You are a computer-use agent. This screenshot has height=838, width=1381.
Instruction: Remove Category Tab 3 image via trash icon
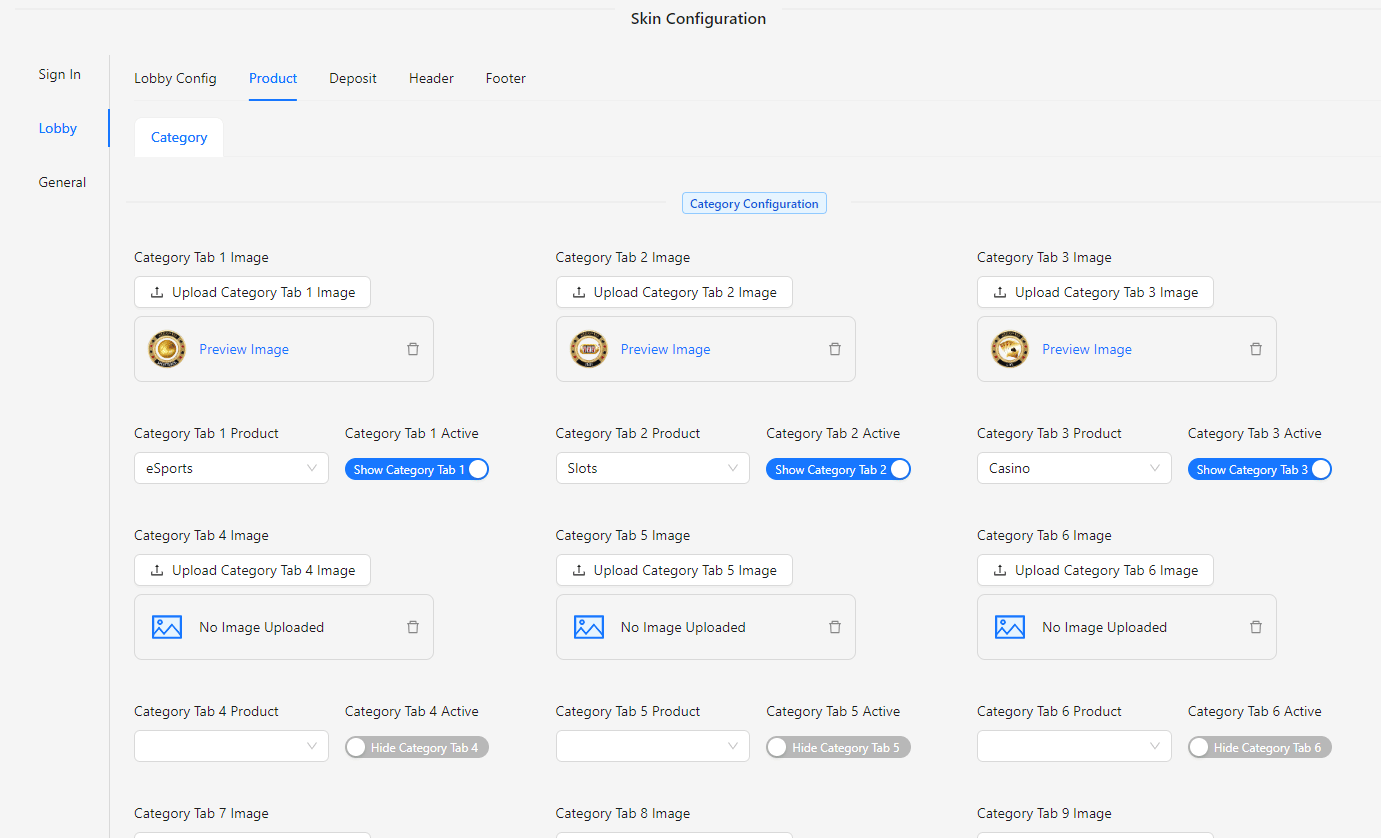tap(1256, 349)
